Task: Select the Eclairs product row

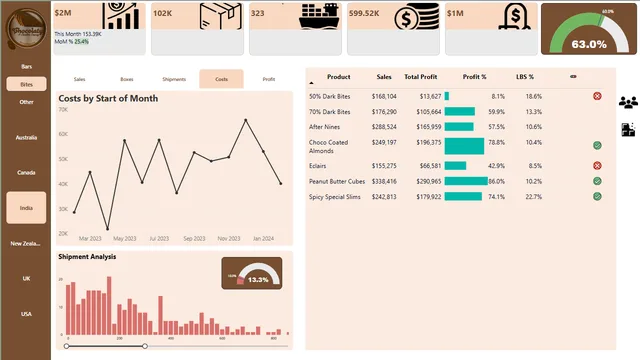Action: coord(456,166)
